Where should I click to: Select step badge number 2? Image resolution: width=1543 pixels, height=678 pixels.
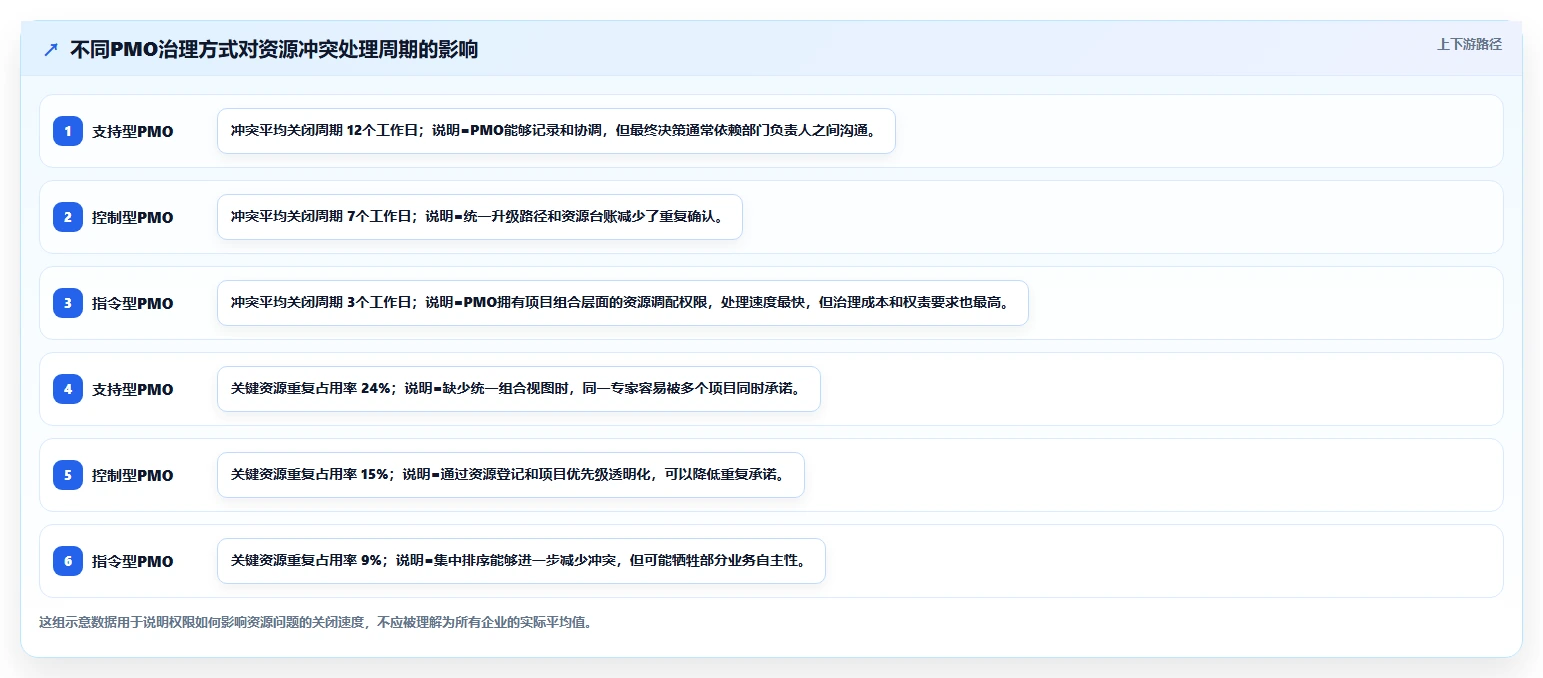pyautogui.click(x=68, y=217)
